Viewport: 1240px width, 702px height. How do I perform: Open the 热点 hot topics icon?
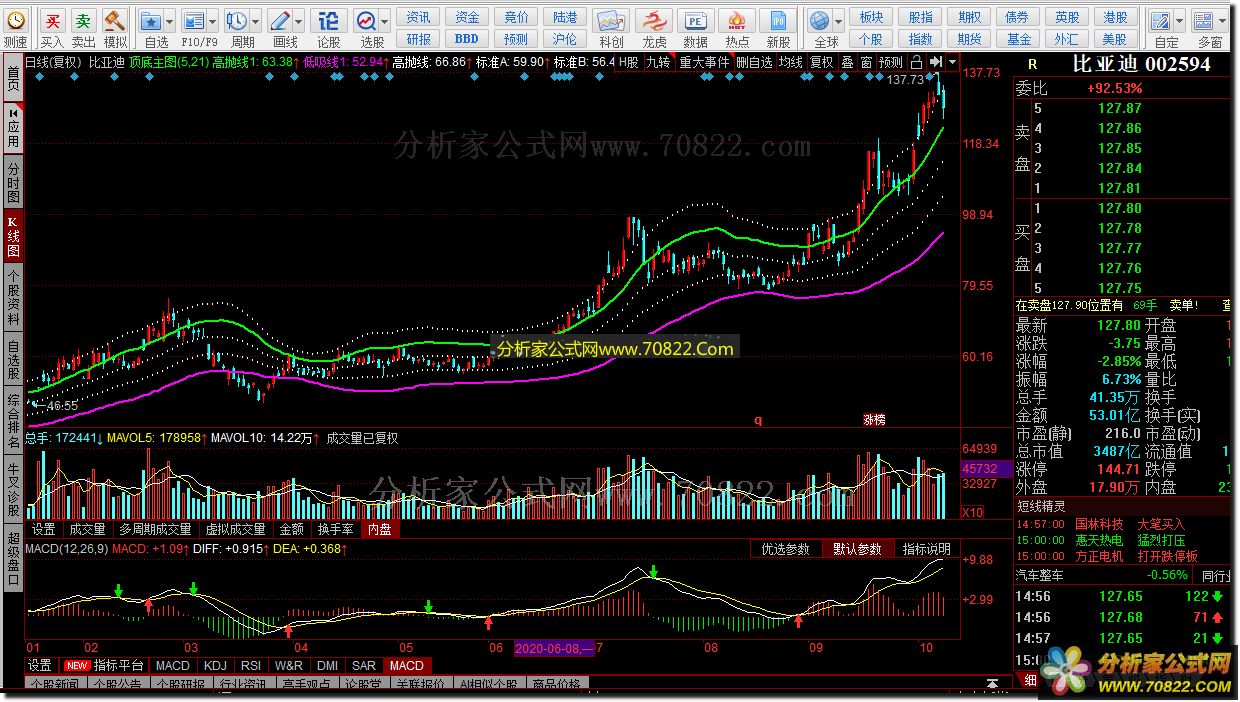[737, 20]
